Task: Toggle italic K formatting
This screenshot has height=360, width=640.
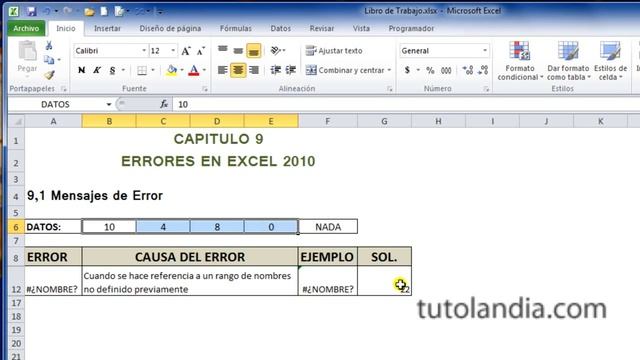Action: [x=97, y=70]
